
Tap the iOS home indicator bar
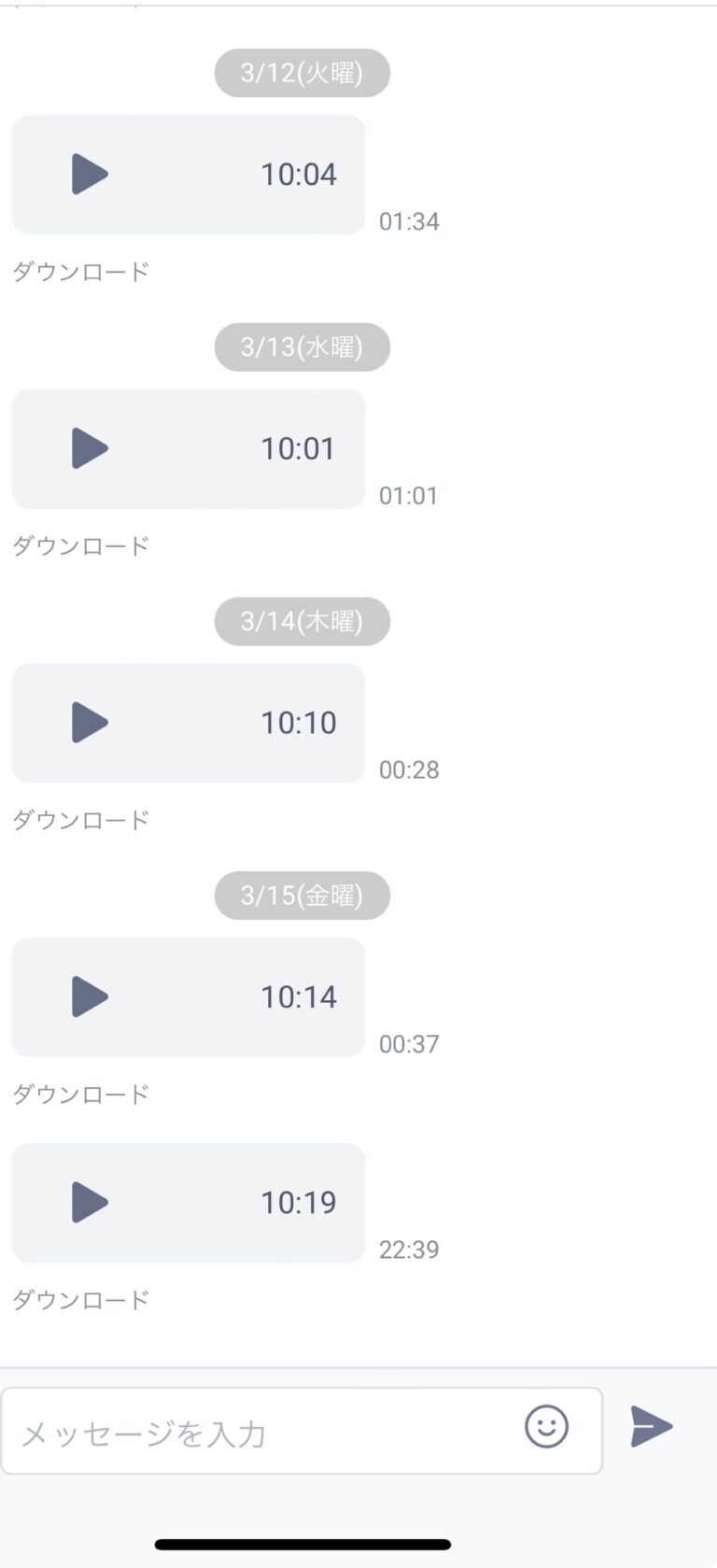(x=302, y=1545)
